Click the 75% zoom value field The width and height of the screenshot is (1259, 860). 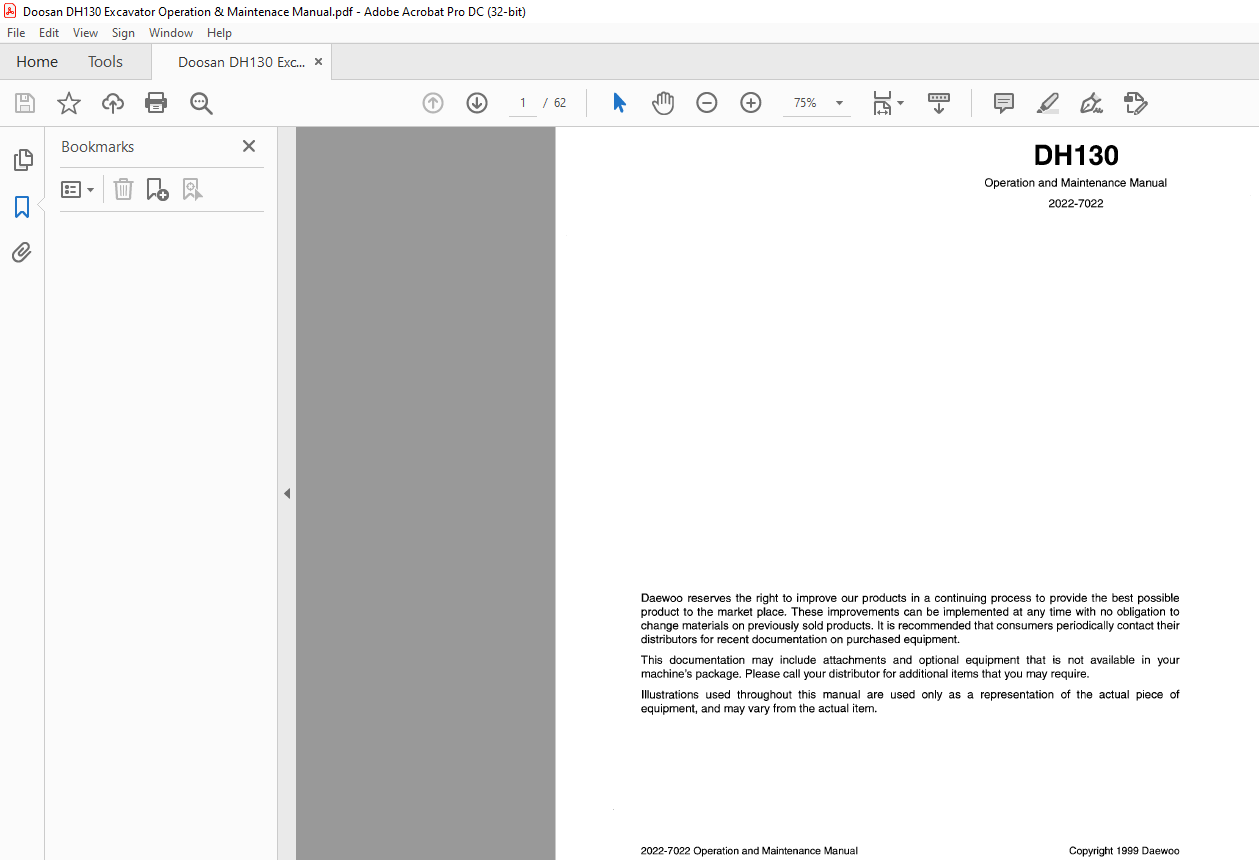(805, 103)
